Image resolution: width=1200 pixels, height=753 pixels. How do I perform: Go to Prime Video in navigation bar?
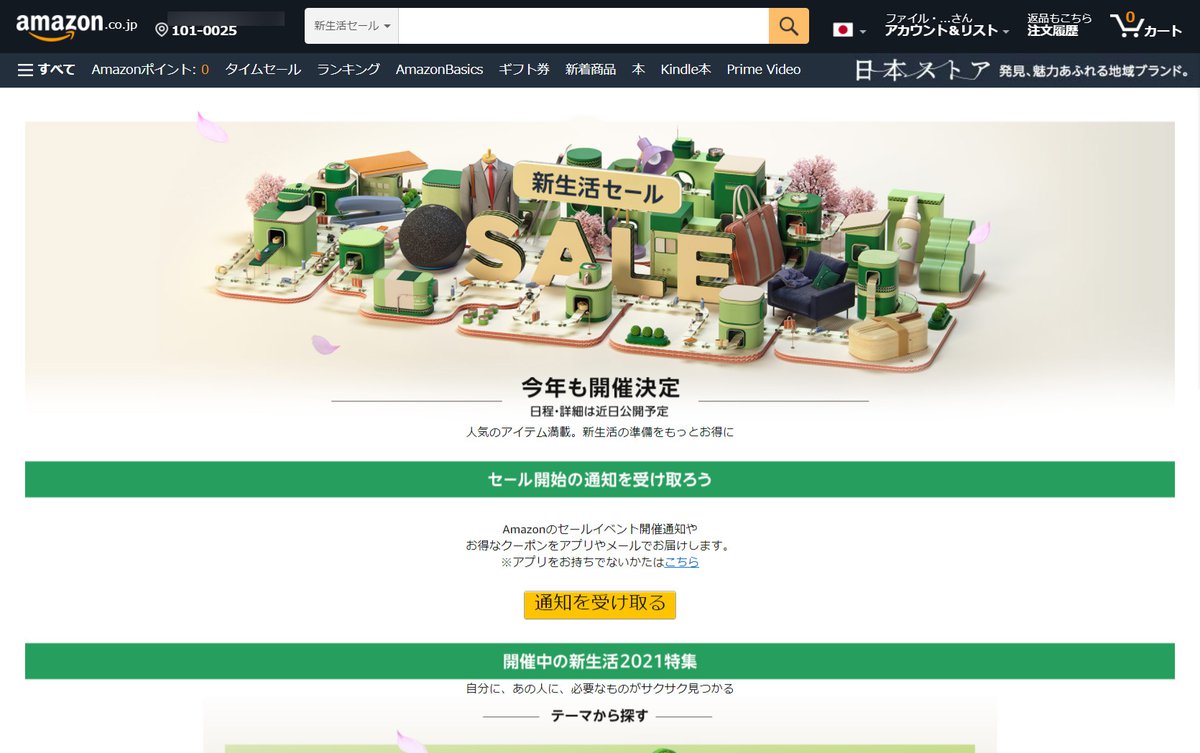tap(763, 69)
